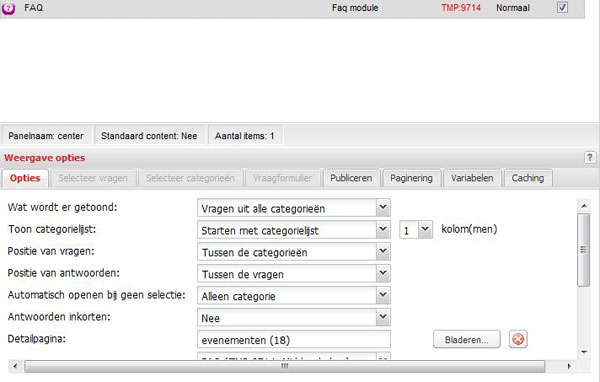Click the 'Panelnaam: center' status entry
The width and height of the screenshot is (600, 382).
click(46, 136)
